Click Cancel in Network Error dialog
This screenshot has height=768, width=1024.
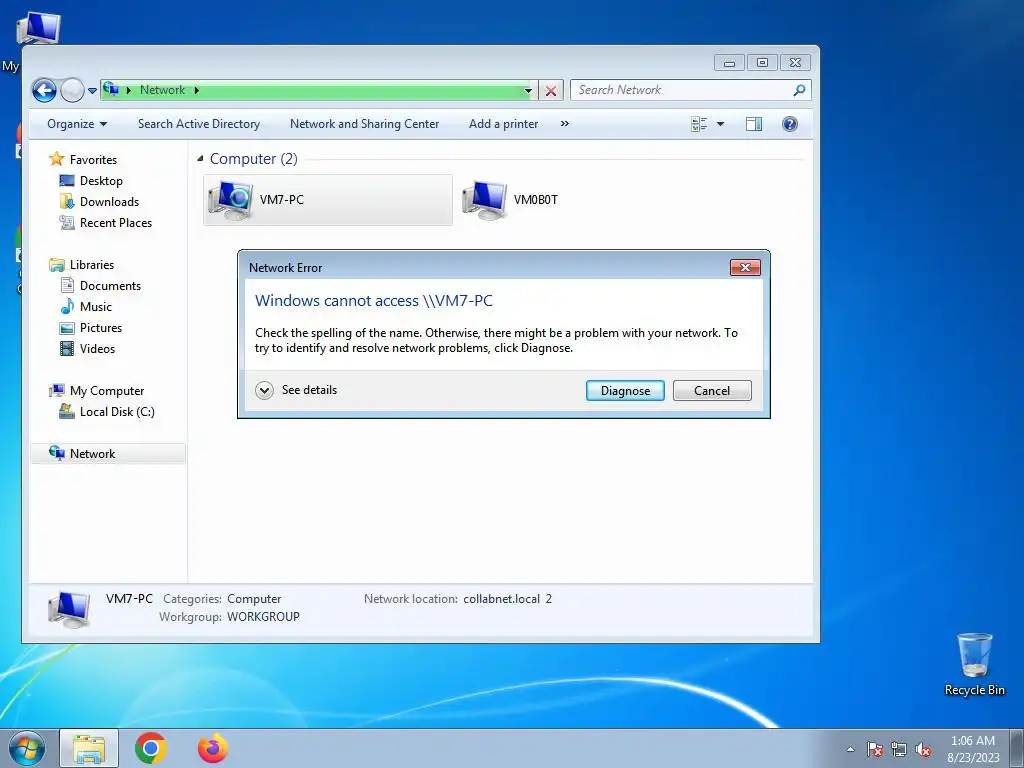(712, 391)
